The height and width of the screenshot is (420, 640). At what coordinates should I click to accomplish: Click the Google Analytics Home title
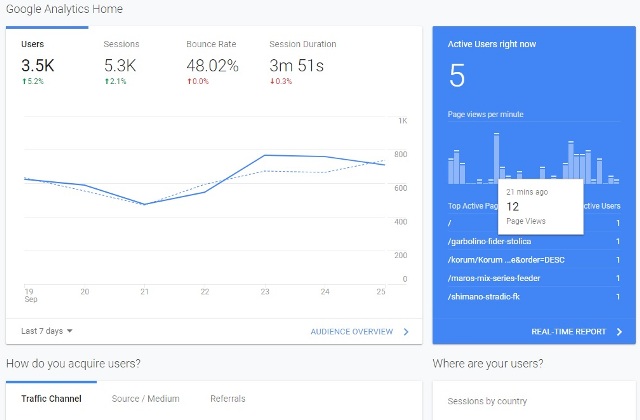(64, 9)
